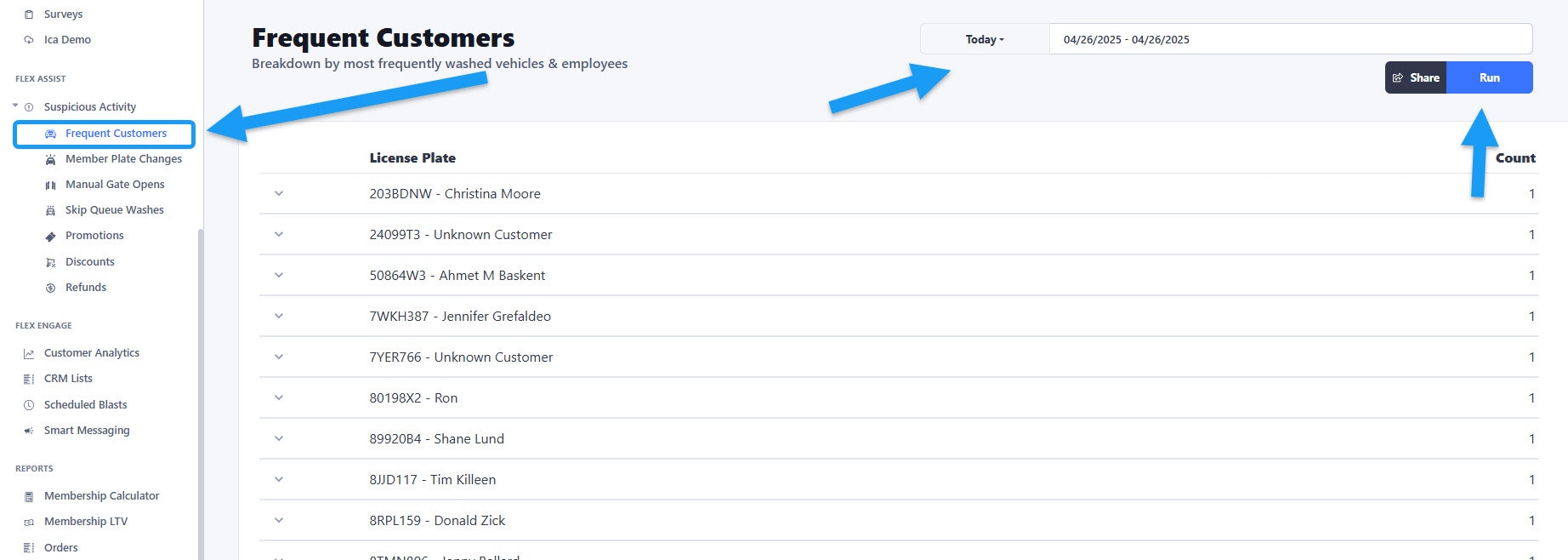Click the Ica Demo sidebar icon
Screen dimensions: 1568x560
29,40
